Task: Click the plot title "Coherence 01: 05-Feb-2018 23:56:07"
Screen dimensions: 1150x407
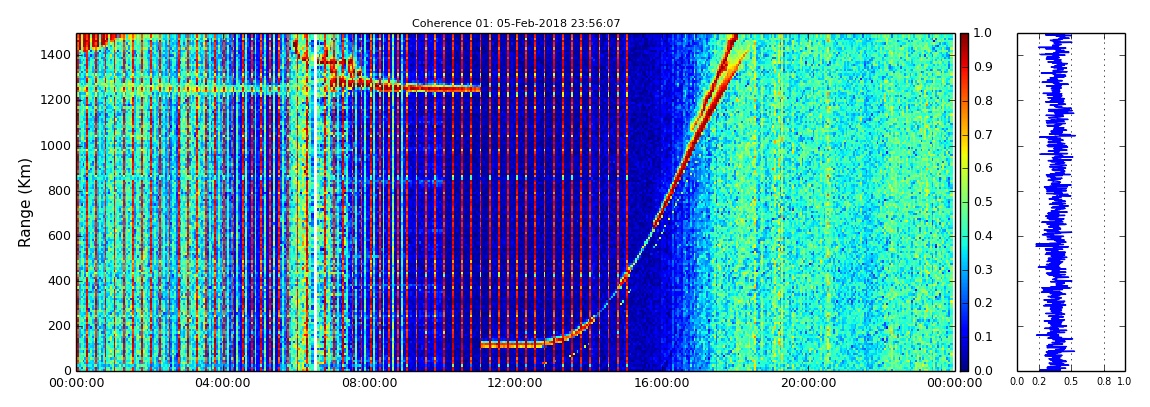Action: click(x=516, y=23)
